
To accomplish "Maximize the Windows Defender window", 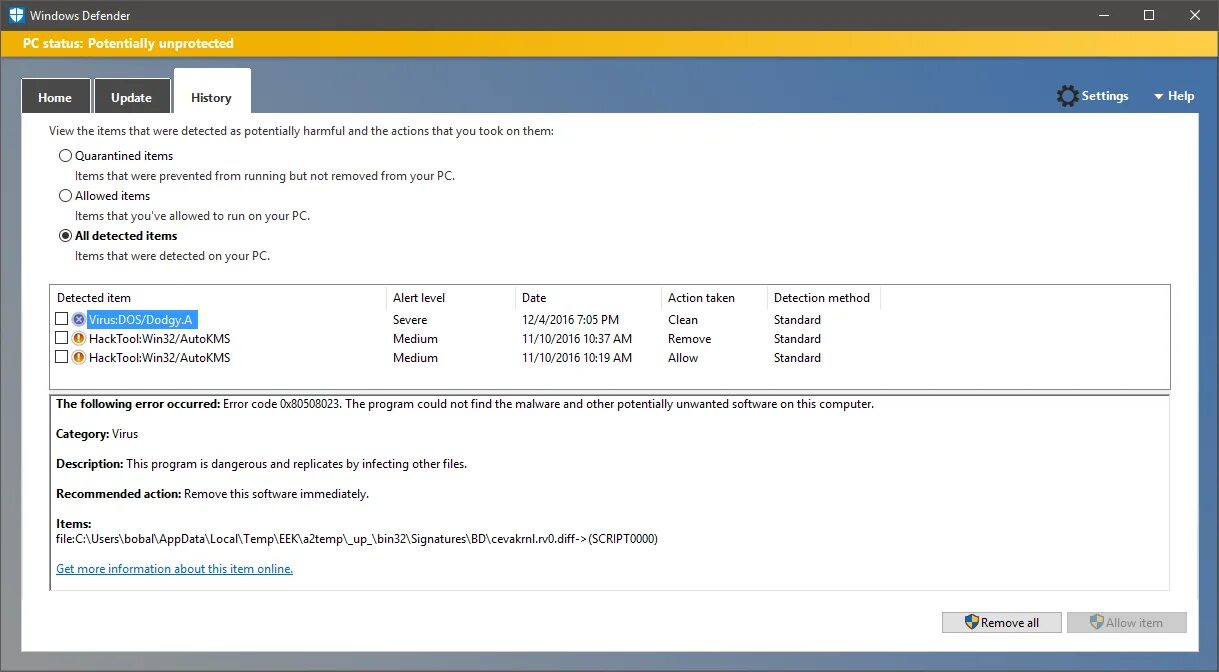I will click(x=1150, y=15).
